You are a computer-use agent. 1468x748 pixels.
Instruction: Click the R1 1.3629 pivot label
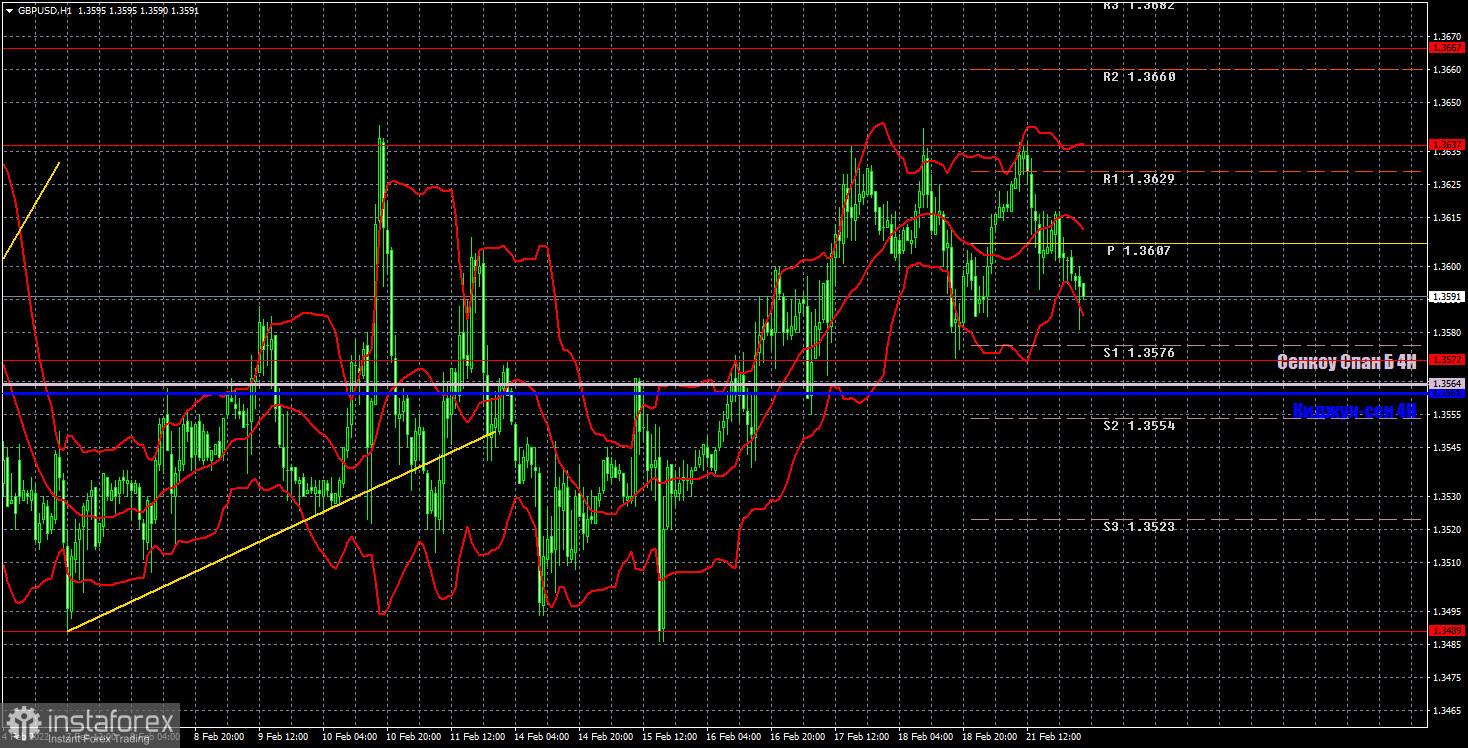pos(1139,178)
